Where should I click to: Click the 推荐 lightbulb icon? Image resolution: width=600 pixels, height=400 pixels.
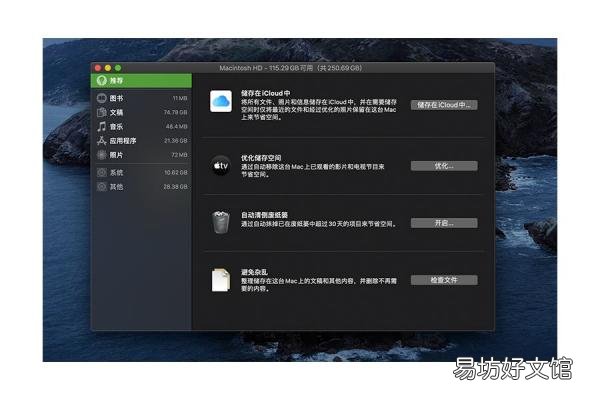(101, 80)
